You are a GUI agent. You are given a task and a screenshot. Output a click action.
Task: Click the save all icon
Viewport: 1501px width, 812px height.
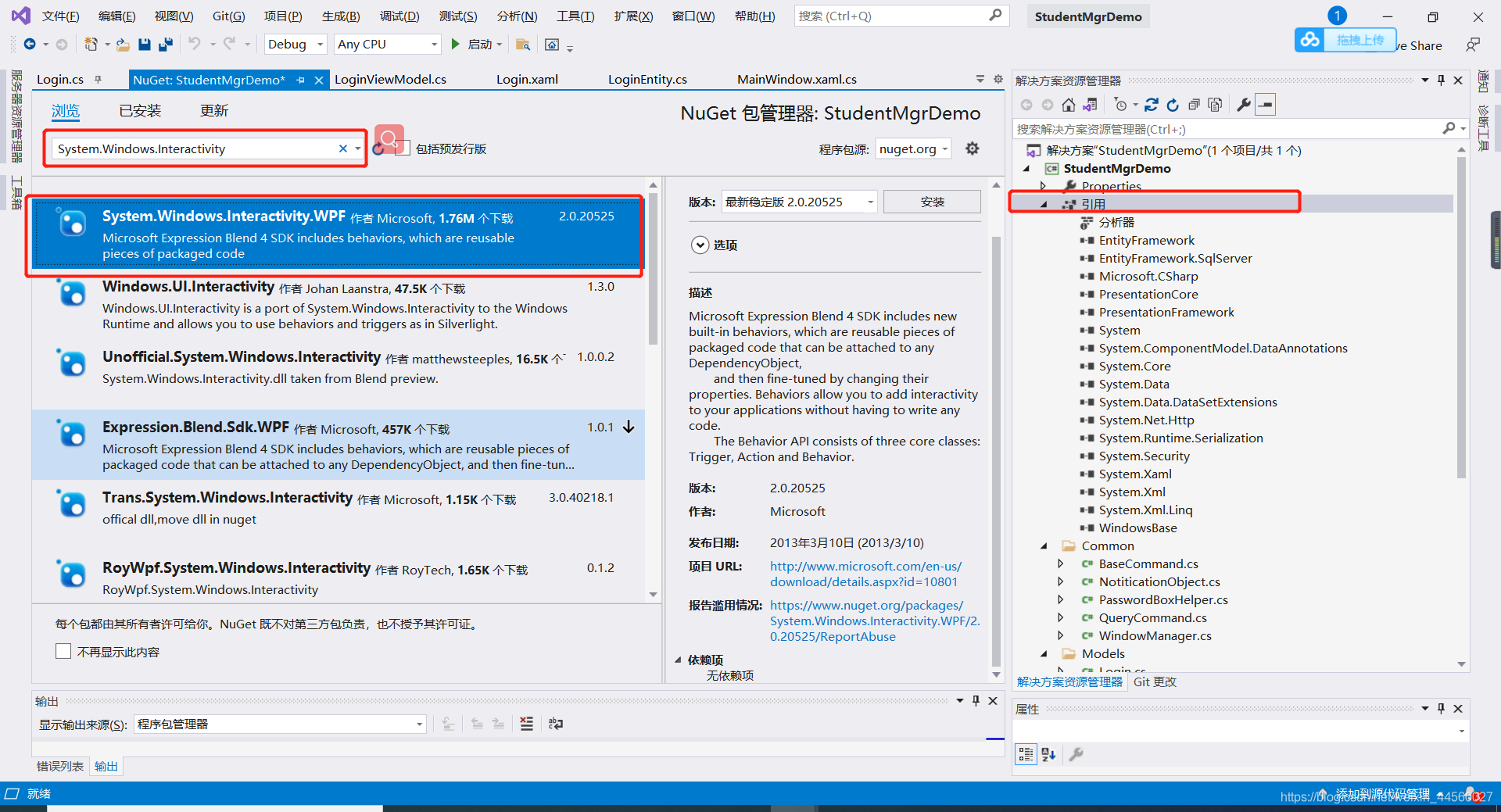tap(165, 45)
